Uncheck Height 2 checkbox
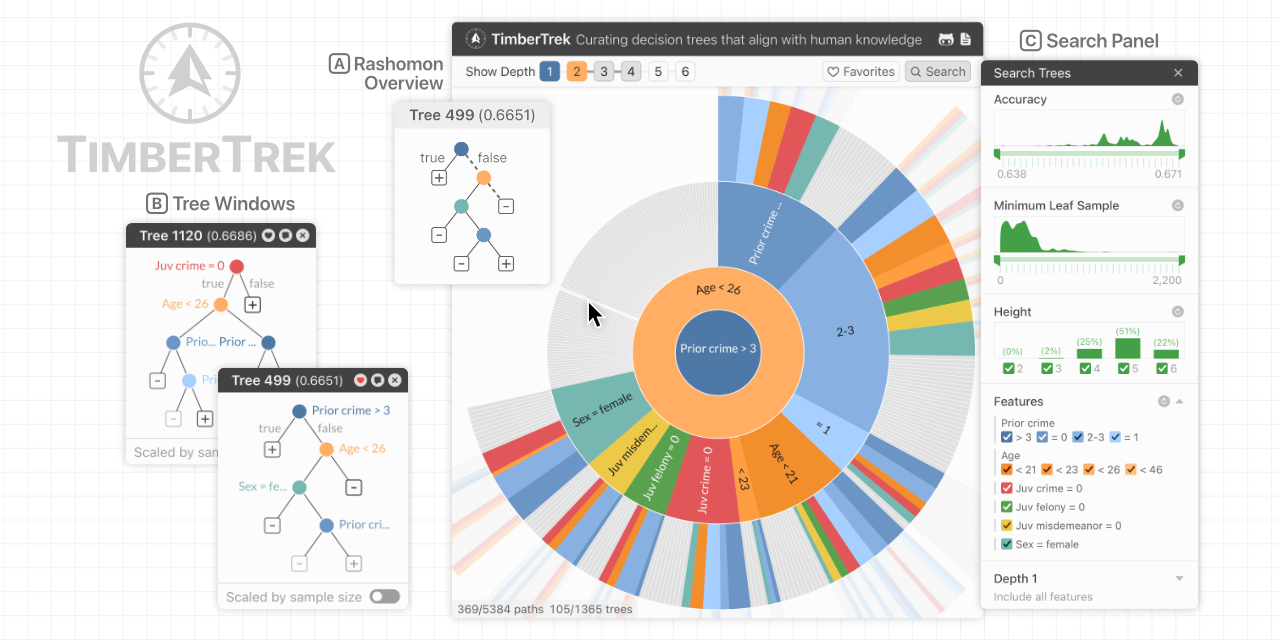 [x=1008, y=369]
